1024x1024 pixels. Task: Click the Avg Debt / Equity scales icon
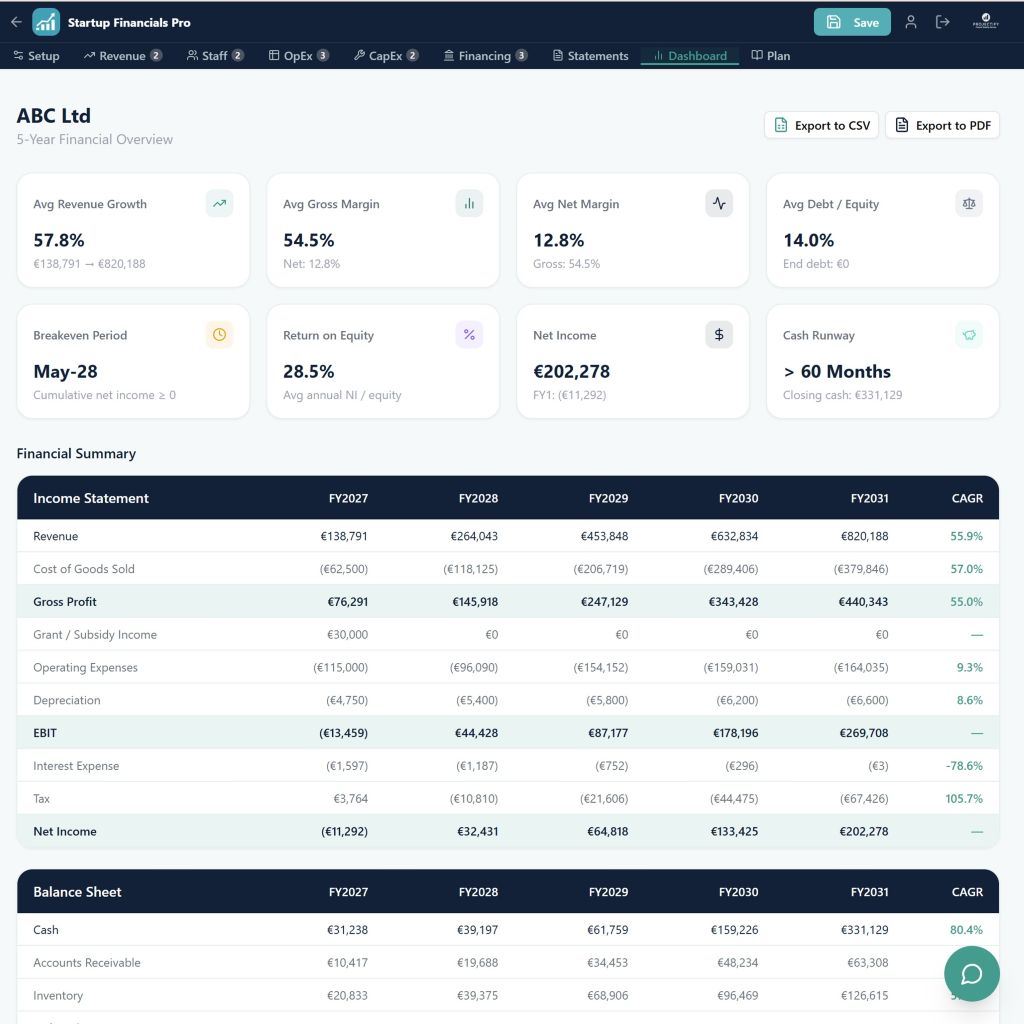pyautogui.click(x=969, y=204)
